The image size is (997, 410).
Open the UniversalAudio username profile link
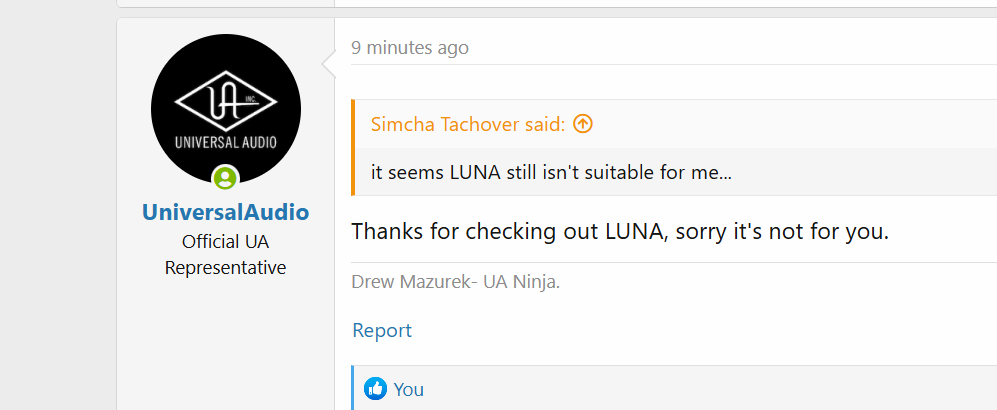coord(225,212)
